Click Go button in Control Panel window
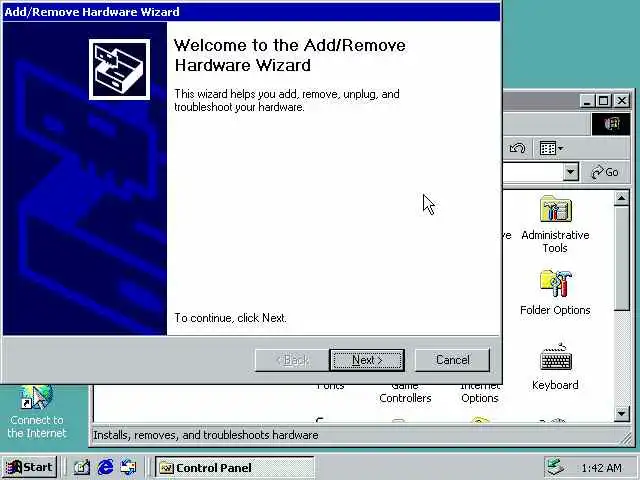This screenshot has height=480, width=640. coord(605,172)
